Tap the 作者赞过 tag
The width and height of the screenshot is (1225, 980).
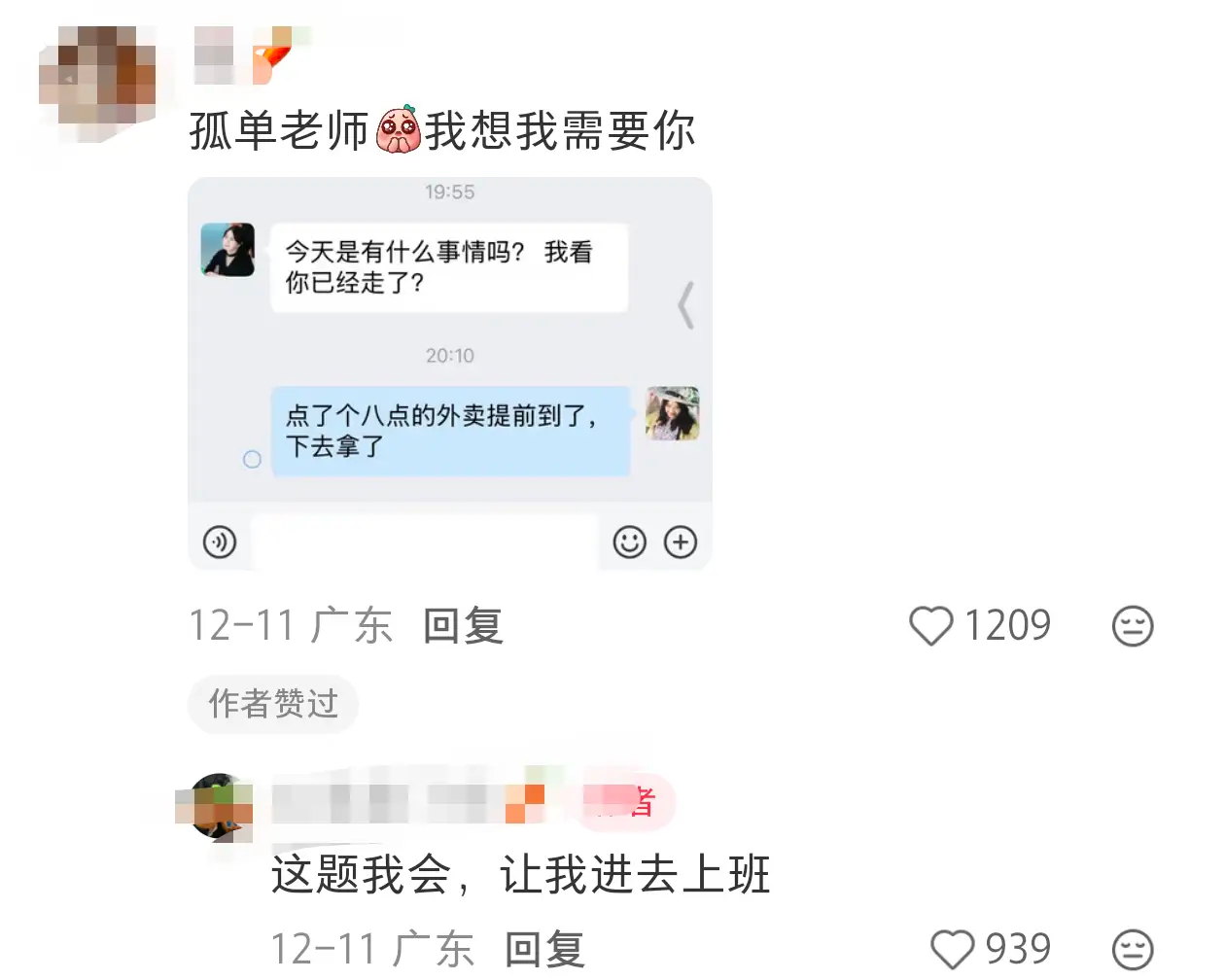tap(273, 703)
